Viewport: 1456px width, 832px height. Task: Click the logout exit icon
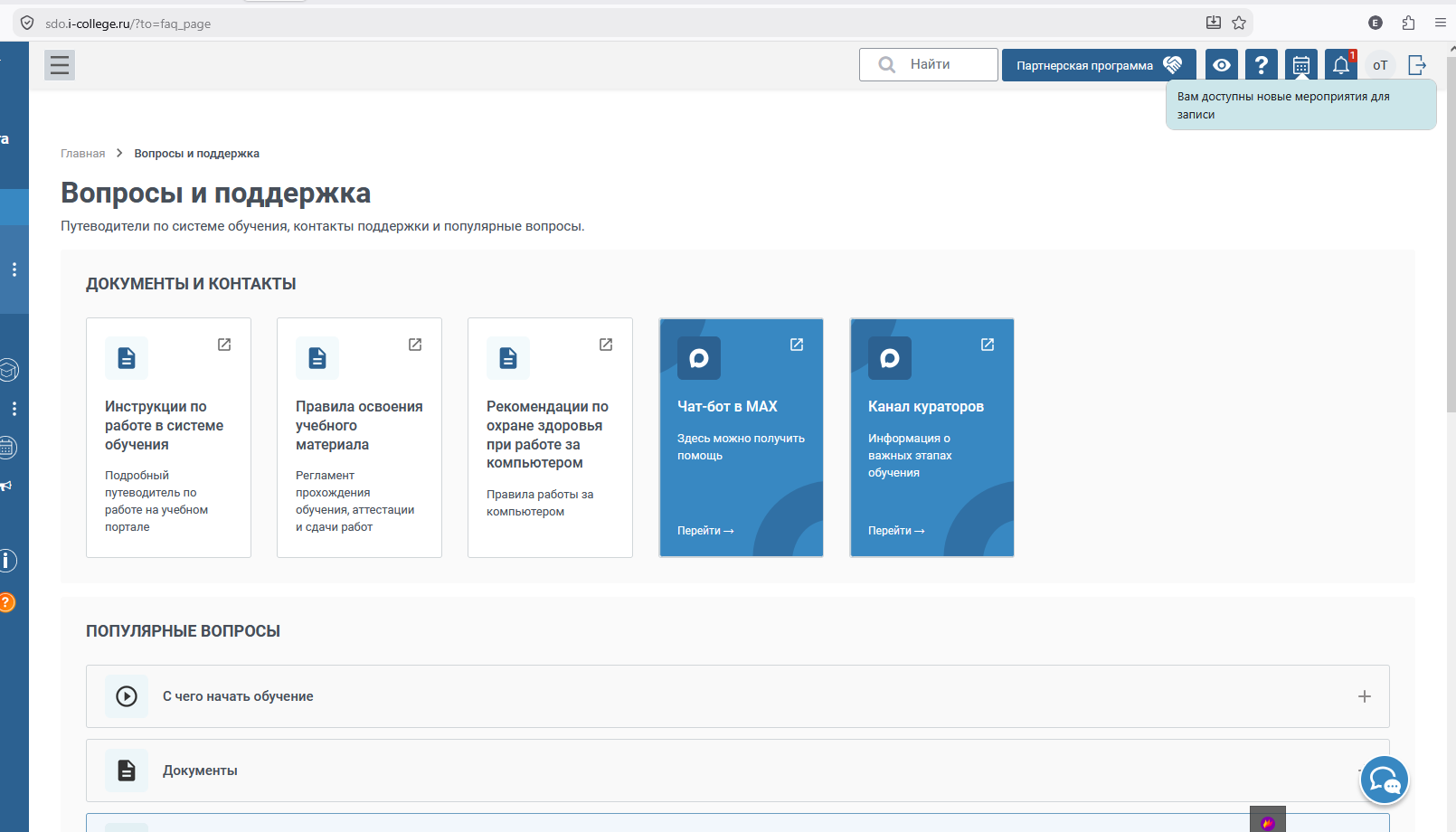[x=1417, y=65]
